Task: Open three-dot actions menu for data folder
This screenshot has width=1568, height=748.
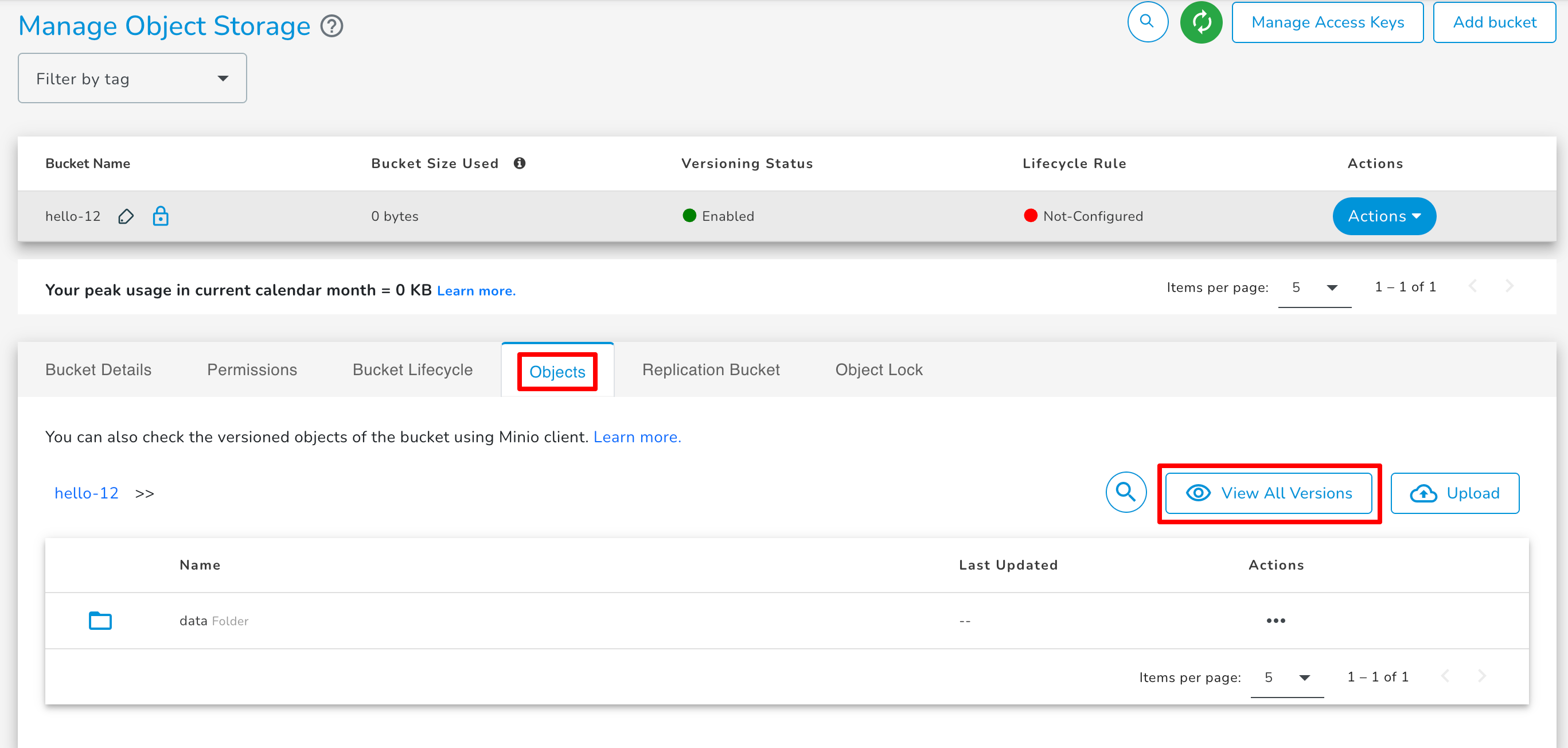Action: [x=1276, y=620]
